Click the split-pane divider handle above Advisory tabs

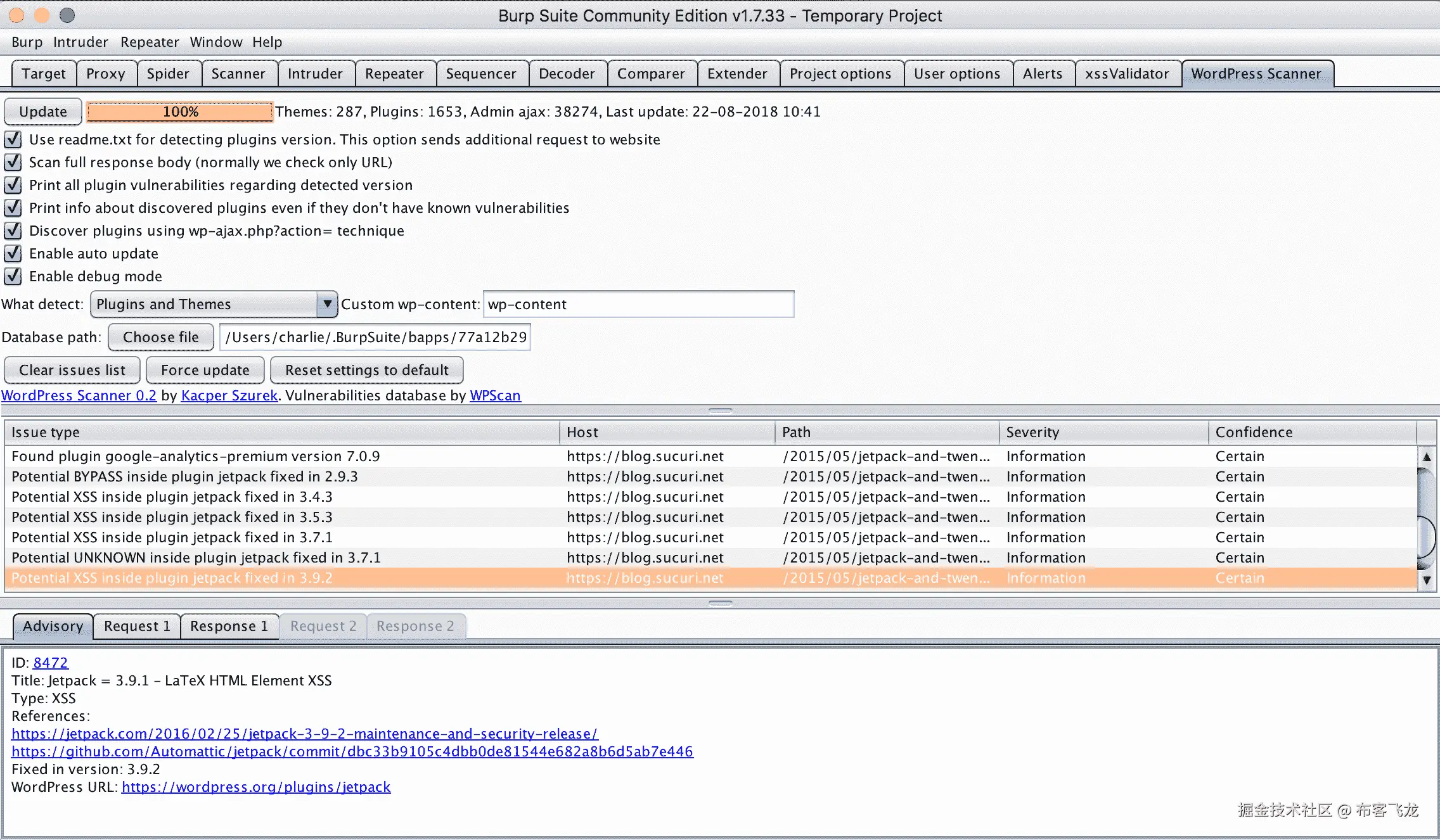pyautogui.click(x=720, y=603)
